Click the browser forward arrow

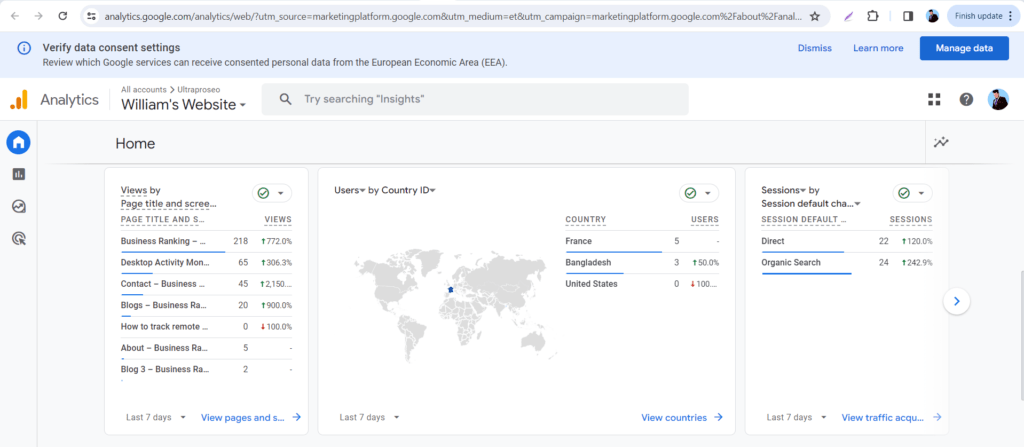[x=39, y=16]
